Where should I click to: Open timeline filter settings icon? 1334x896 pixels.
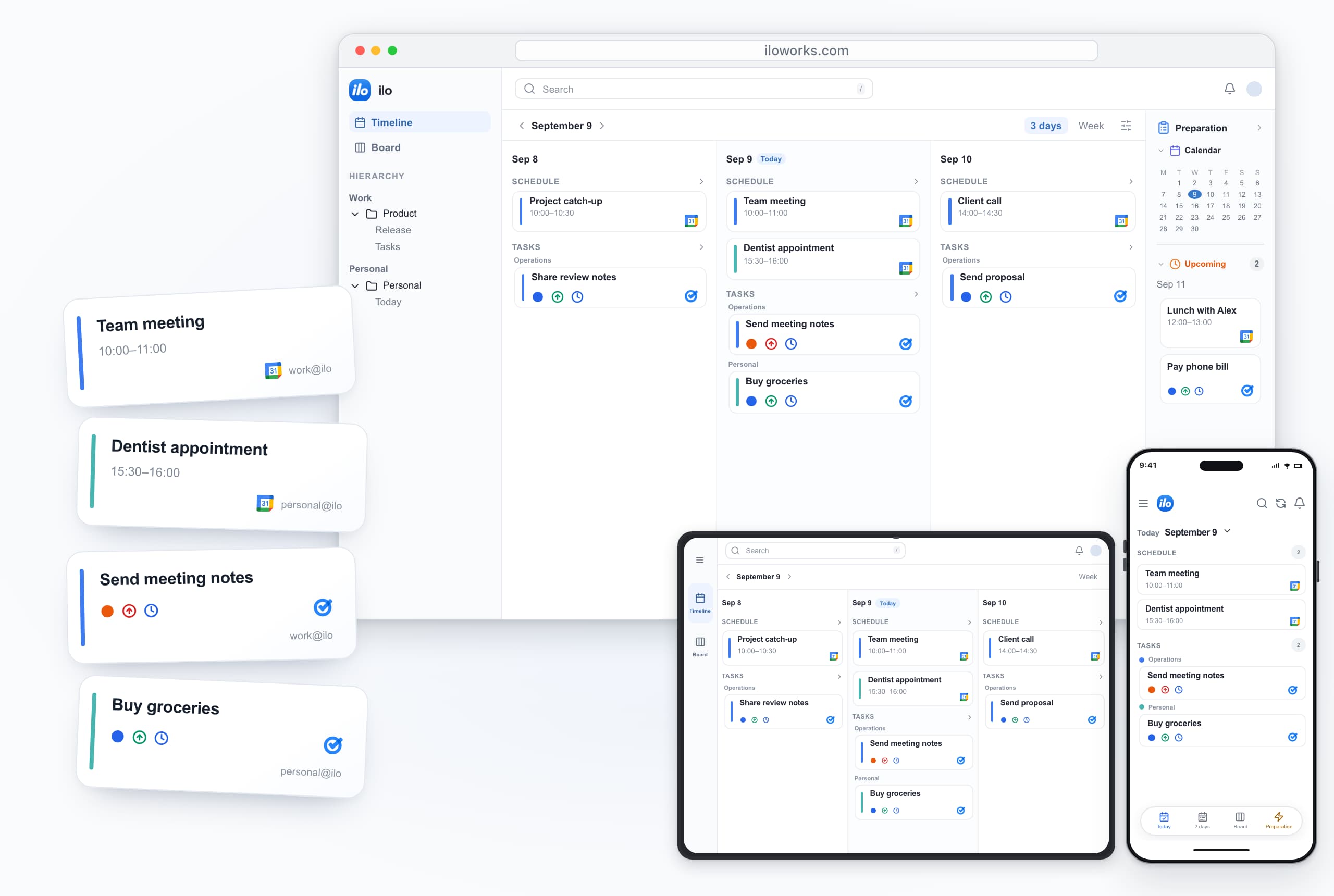[1126, 126]
